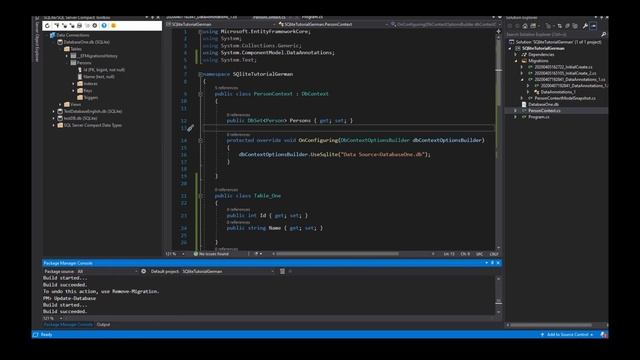
Task: Switch to the Program.cs editor tab
Action: pyautogui.click(x=312, y=17)
